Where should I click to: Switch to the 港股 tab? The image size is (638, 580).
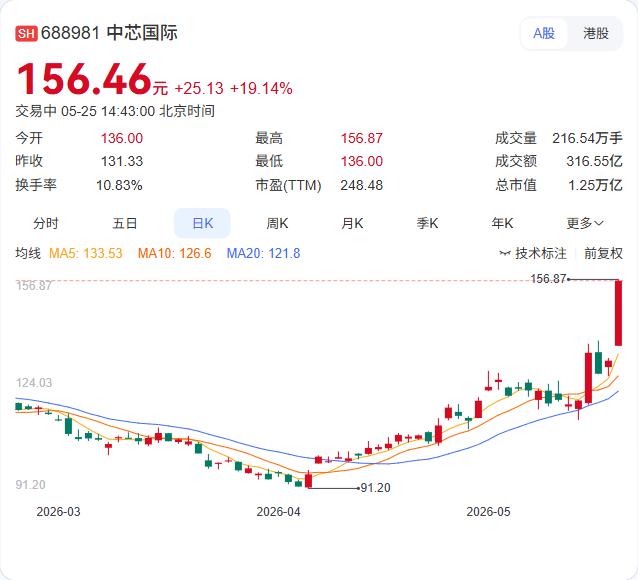pos(596,33)
